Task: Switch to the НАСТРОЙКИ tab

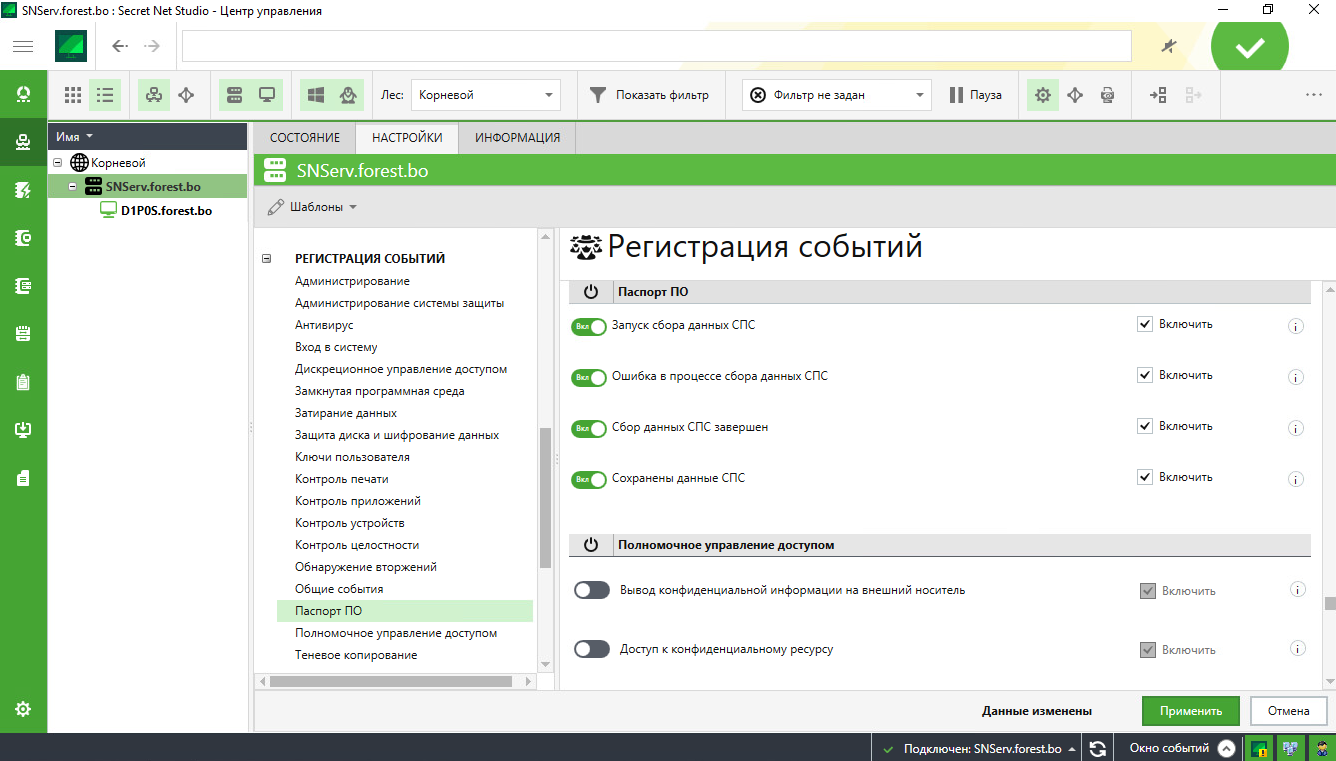Action: 407,138
